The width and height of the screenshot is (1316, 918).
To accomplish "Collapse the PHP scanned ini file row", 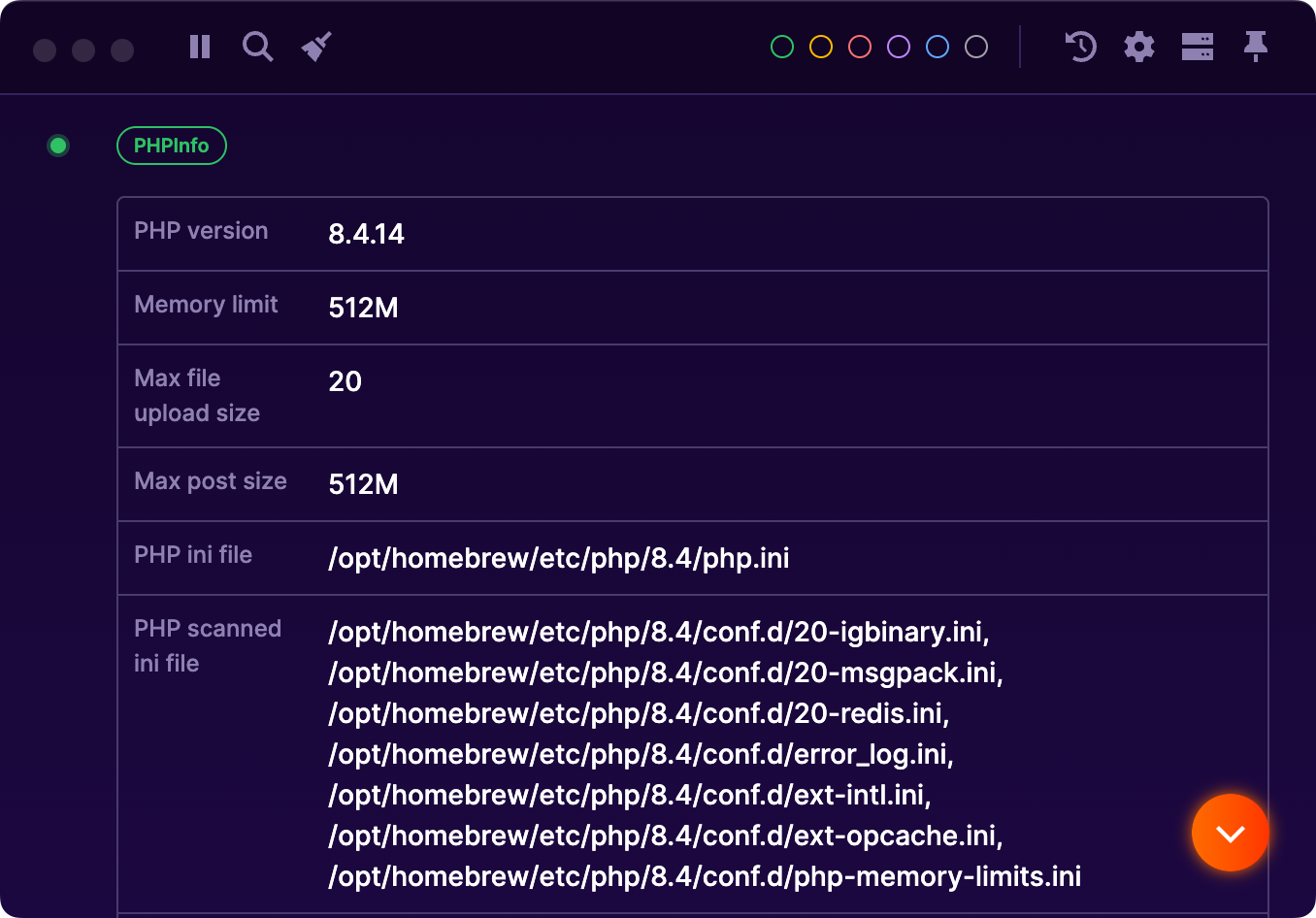I will (208, 645).
